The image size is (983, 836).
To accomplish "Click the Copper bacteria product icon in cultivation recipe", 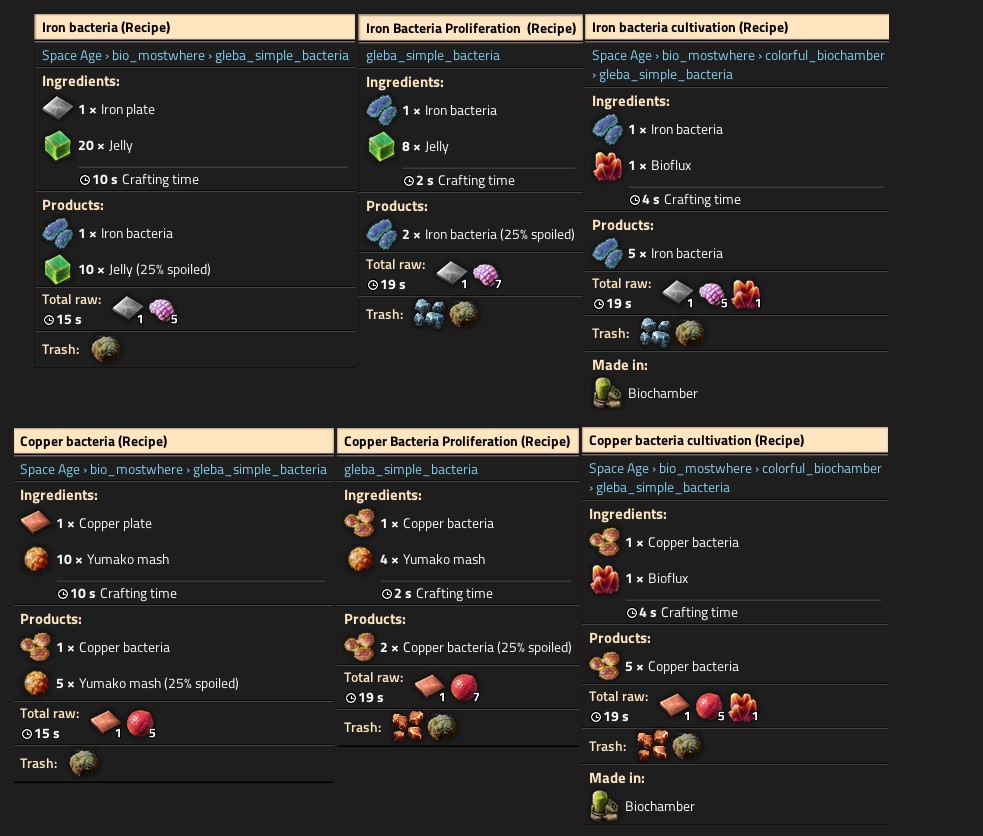I will 604,666.
